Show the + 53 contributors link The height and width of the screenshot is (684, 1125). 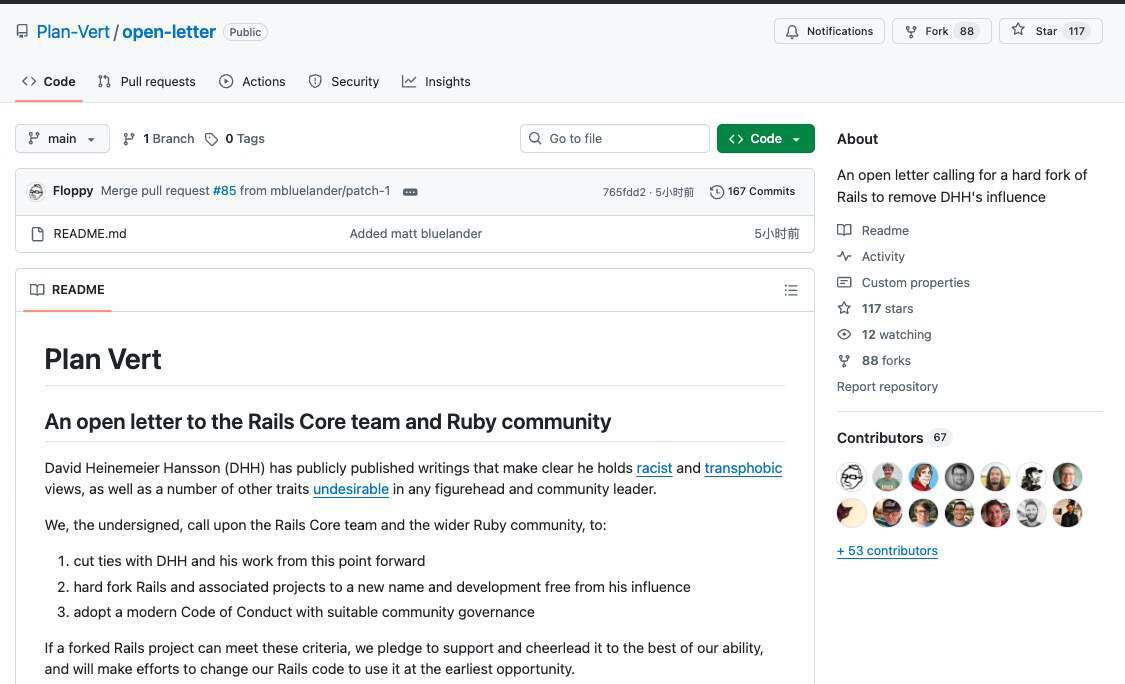[887, 551]
